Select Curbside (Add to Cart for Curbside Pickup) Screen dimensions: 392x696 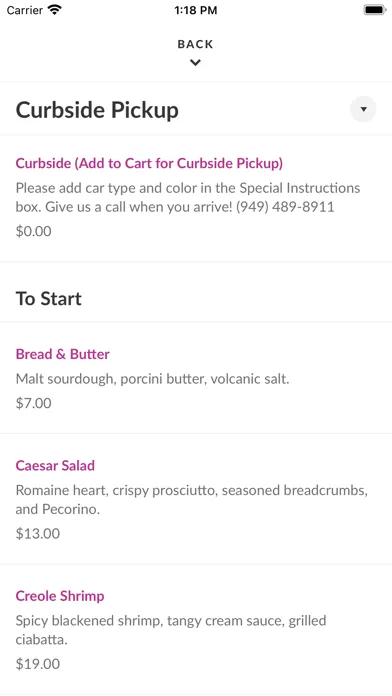click(149, 163)
